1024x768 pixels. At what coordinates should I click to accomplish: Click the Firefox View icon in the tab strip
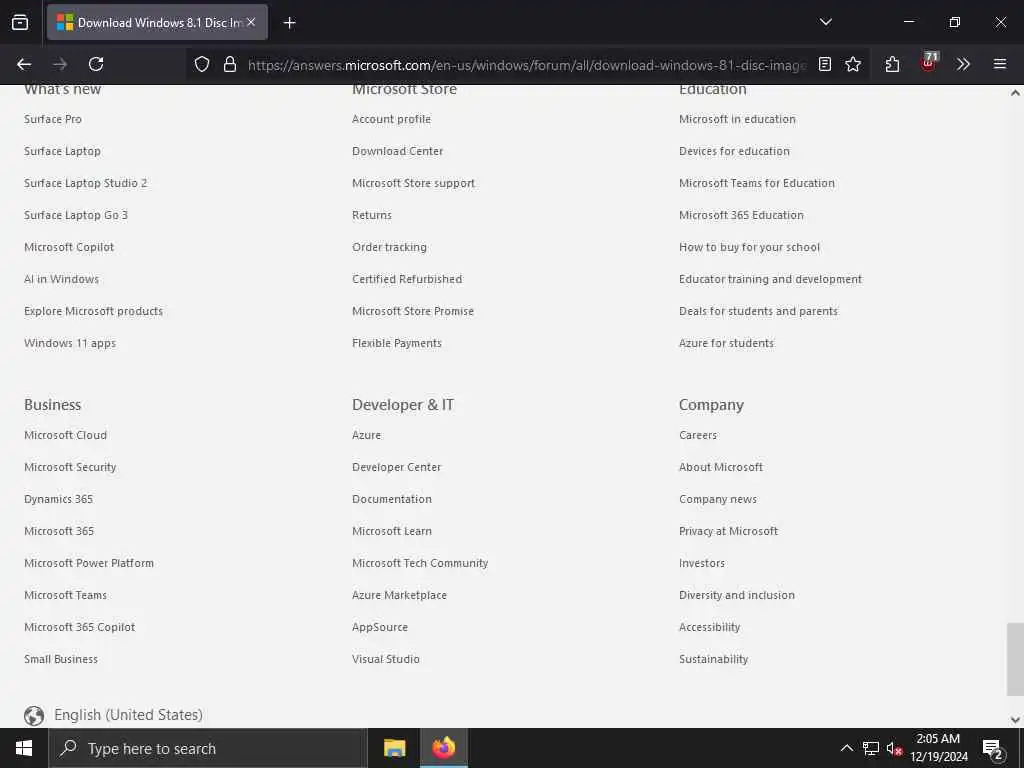(x=20, y=23)
